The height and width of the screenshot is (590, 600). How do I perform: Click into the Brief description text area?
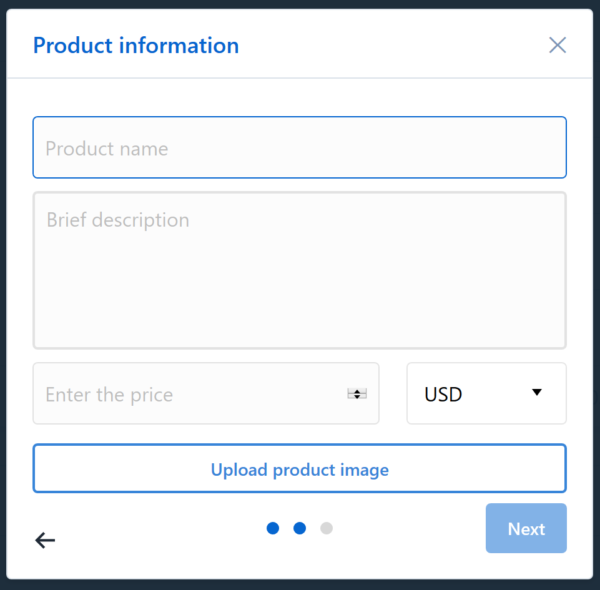tap(300, 271)
